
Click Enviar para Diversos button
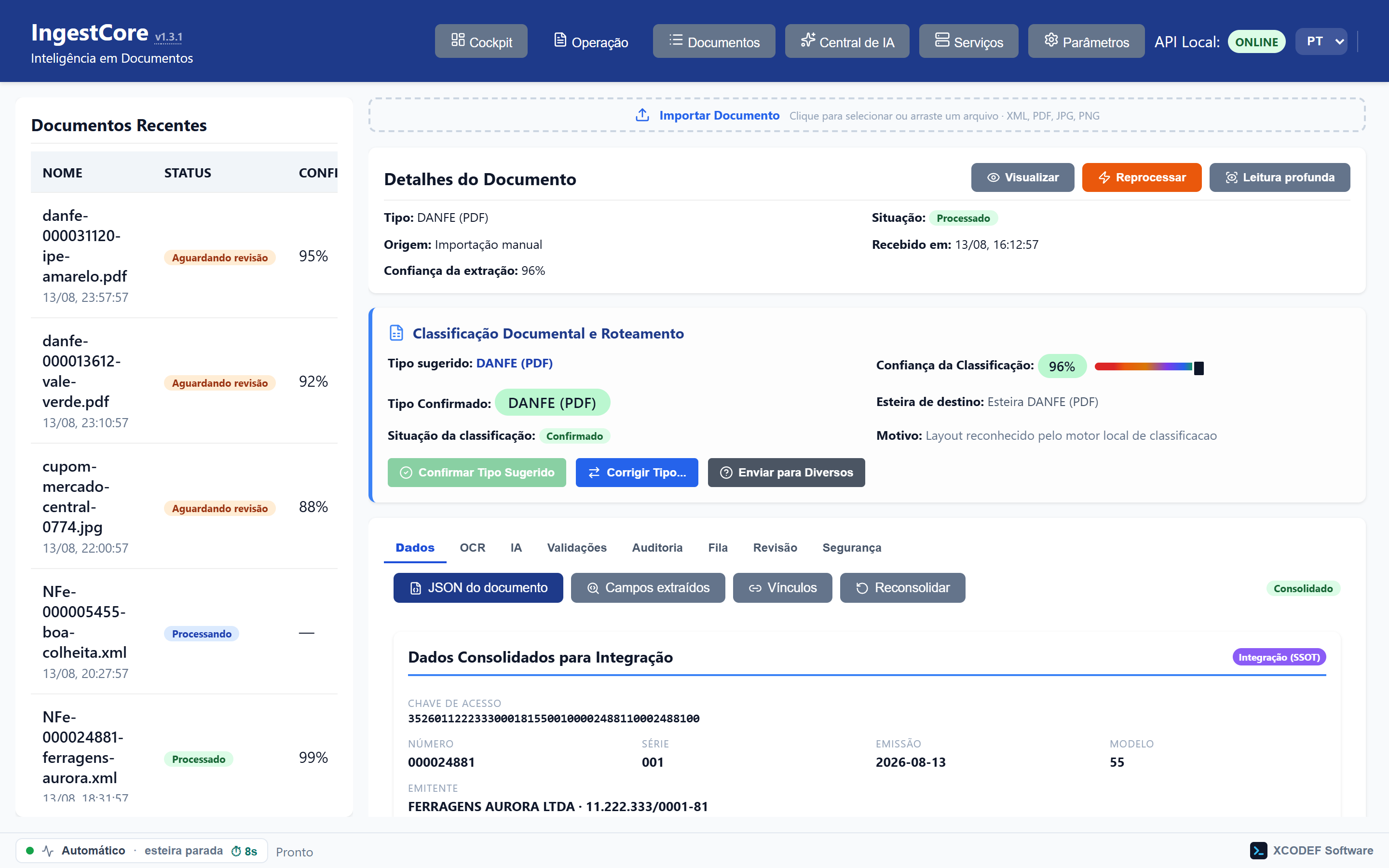[x=786, y=473]
